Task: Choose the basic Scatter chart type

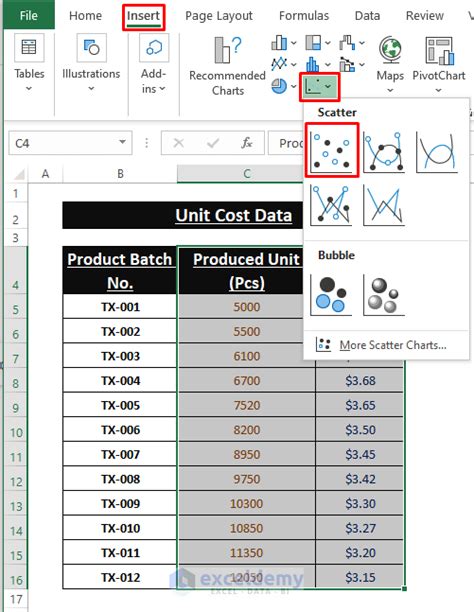Action: 331,150
